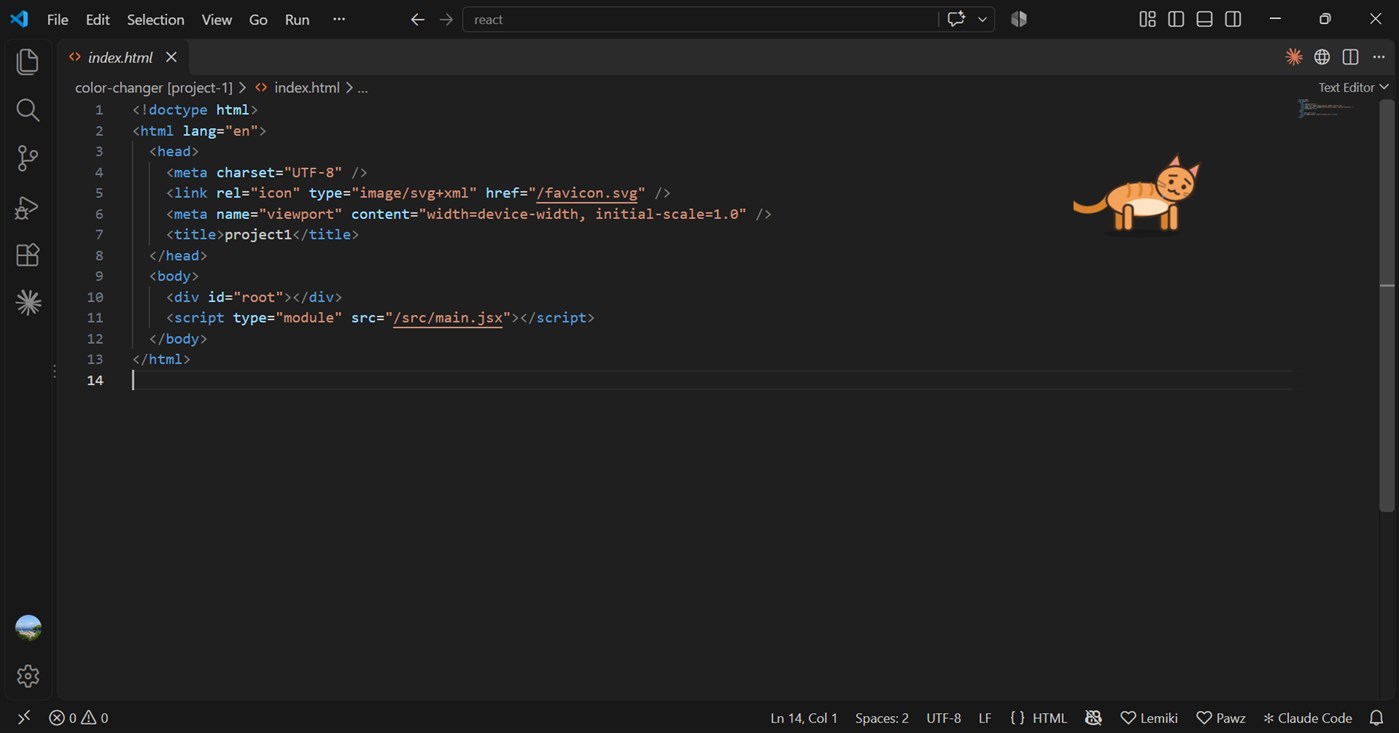The width and height of the screenshot is (1399, 733).
Task: Open the Run and Debug view
Action: coord(28,207)
